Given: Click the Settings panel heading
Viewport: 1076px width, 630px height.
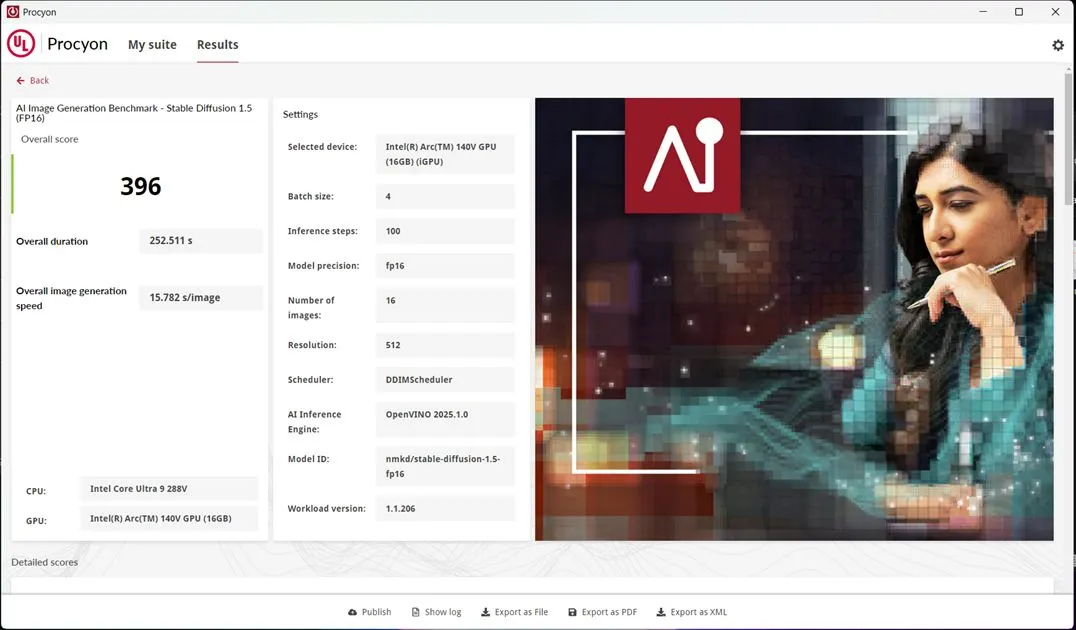Looking at the screenshot, I should click(301, 115).
